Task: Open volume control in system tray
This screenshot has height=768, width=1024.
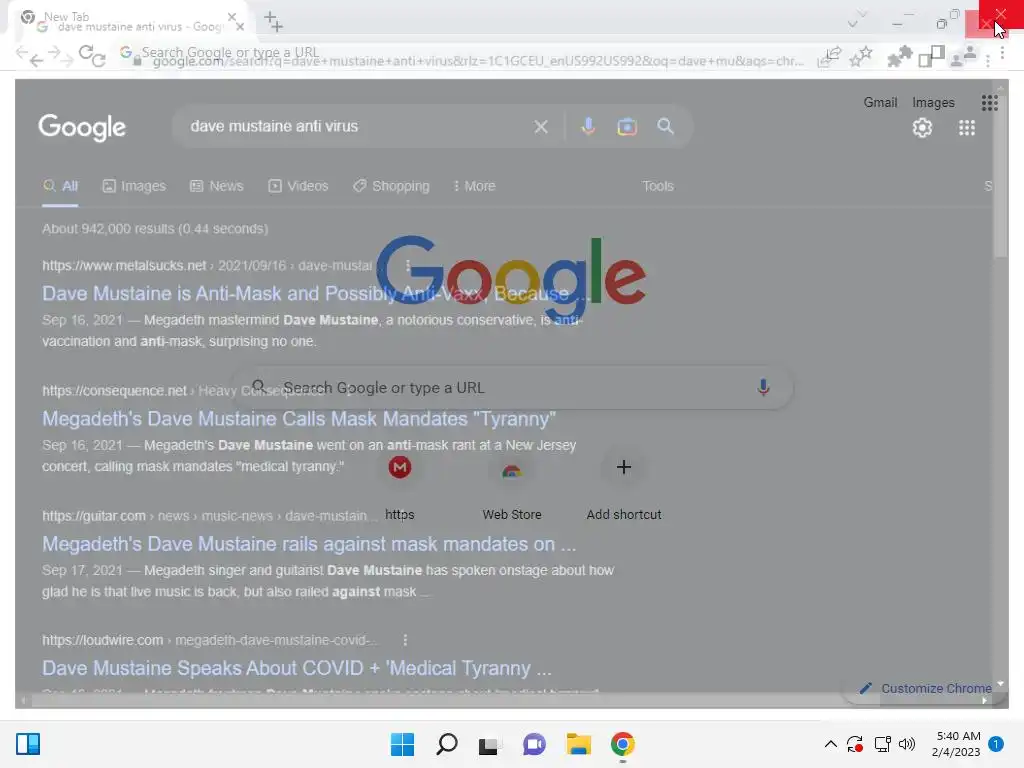Action: pyautogui.click(x=907, y=744)
